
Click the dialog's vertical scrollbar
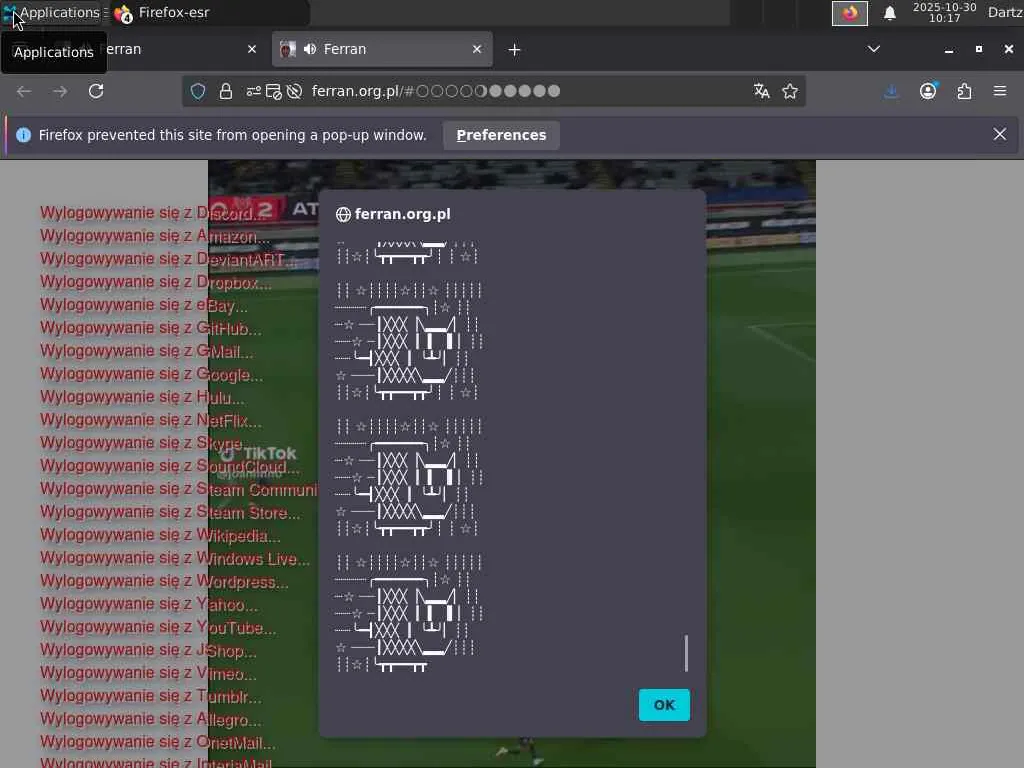[x=686, y=652]
